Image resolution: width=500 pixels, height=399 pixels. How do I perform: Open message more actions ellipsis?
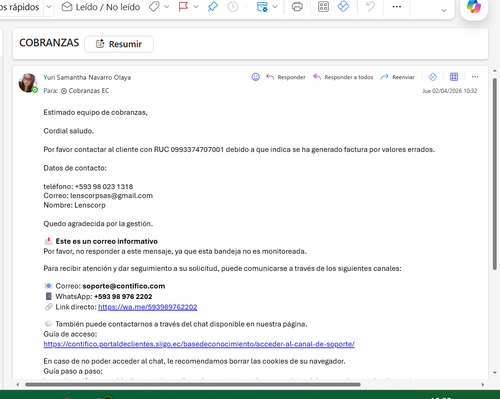click(475, 77)
